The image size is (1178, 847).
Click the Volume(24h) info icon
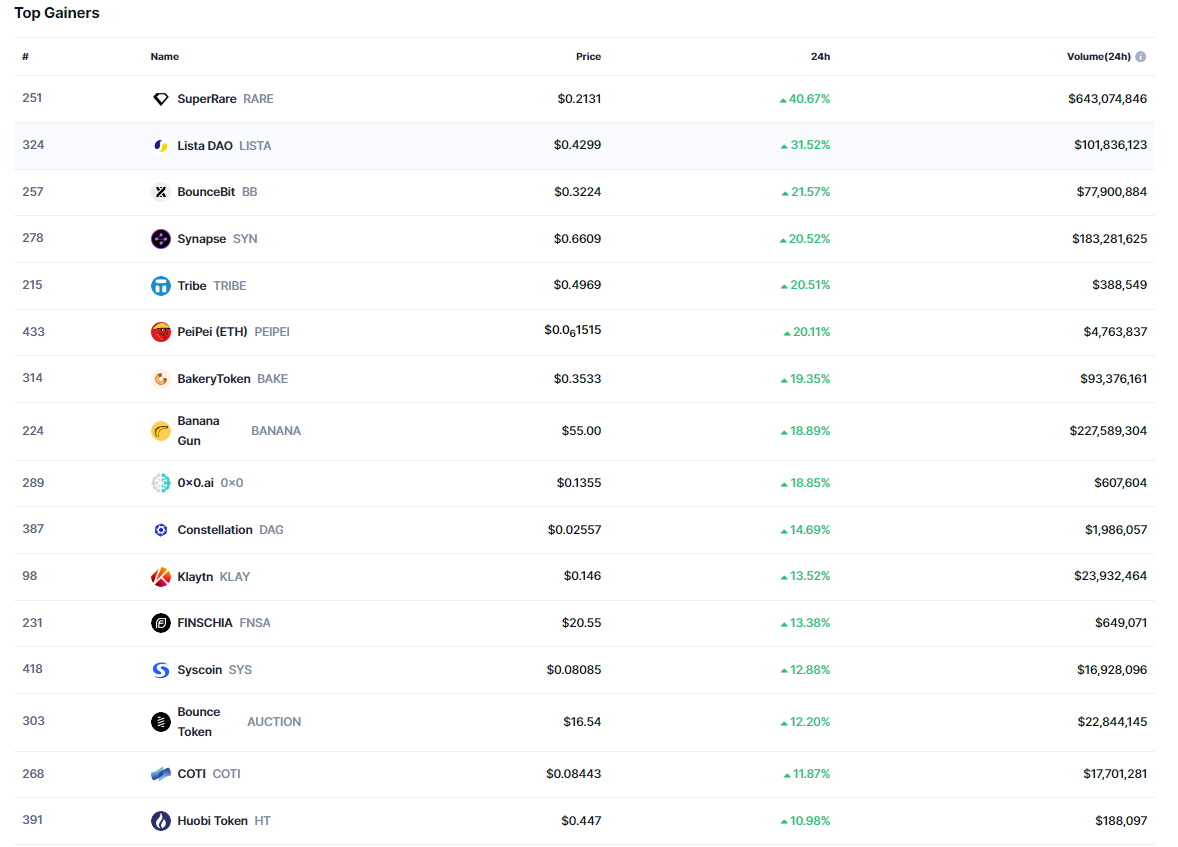[x=1141, y=57]
